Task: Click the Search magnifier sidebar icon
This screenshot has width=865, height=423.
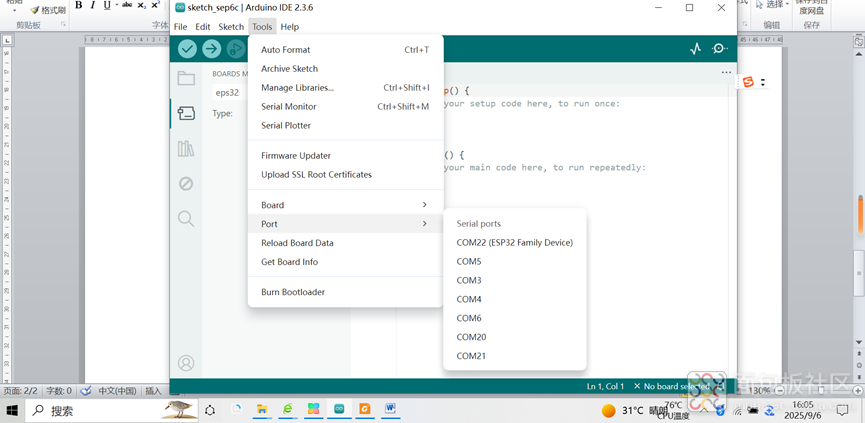Action: (186, 219)
